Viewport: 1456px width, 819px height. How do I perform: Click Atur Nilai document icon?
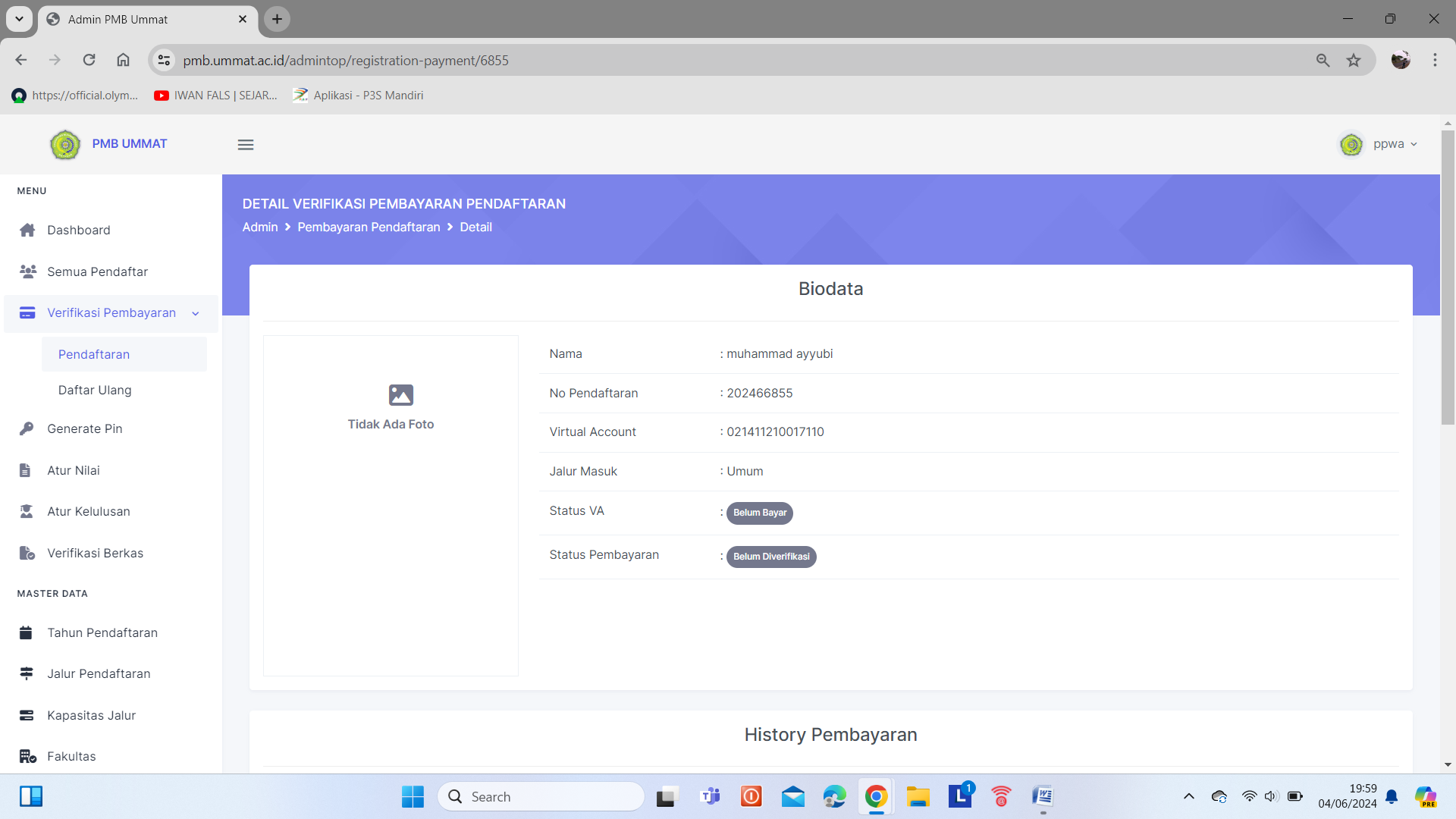coord(25,470)
